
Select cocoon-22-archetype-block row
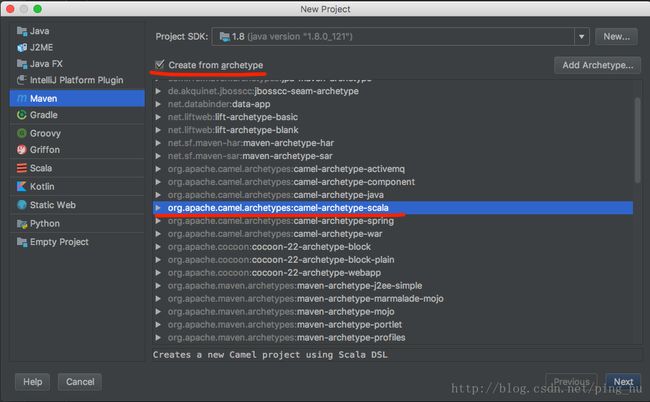pos(393,247)
